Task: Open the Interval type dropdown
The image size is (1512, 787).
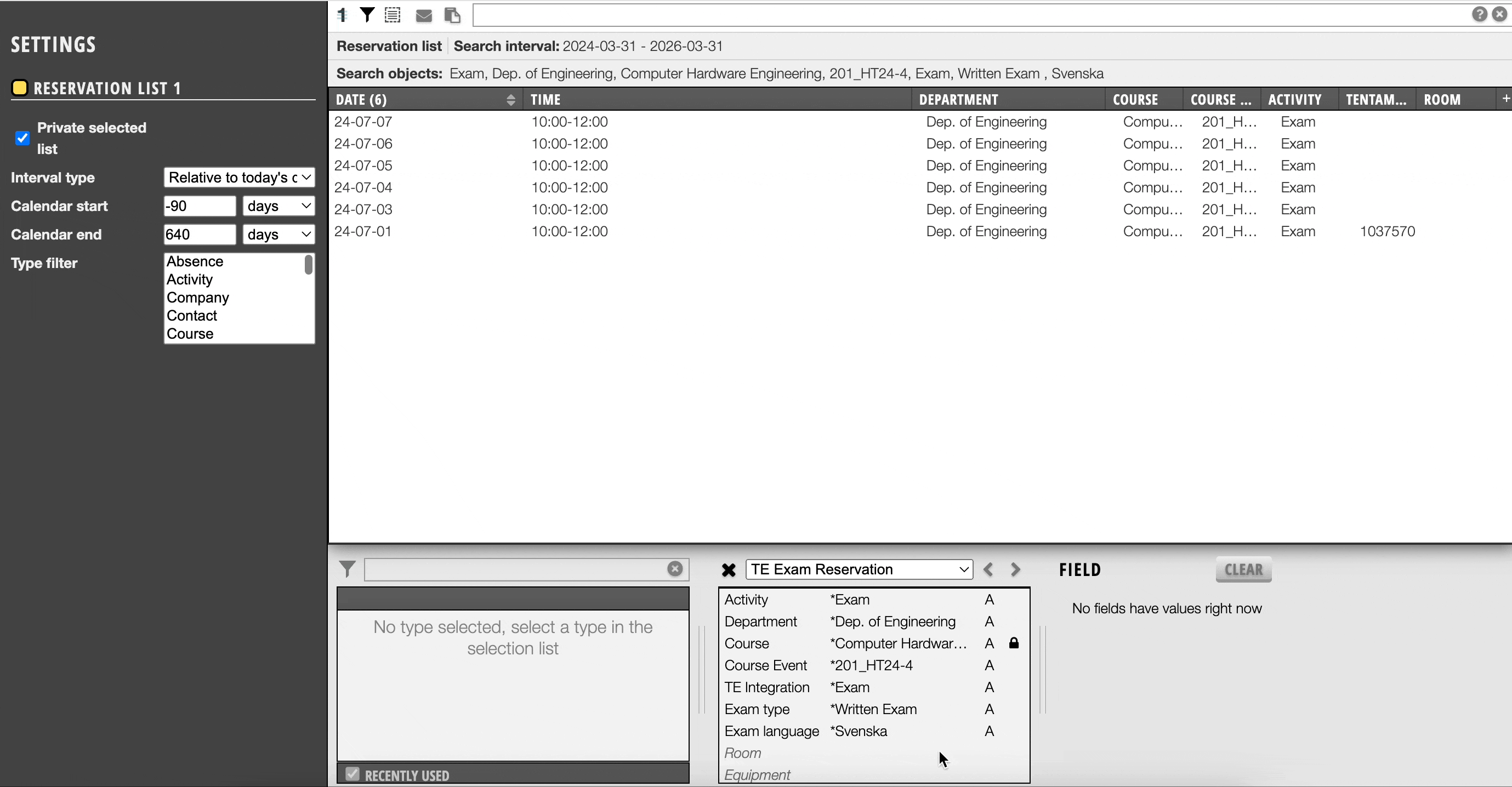Action: point(240,177)
